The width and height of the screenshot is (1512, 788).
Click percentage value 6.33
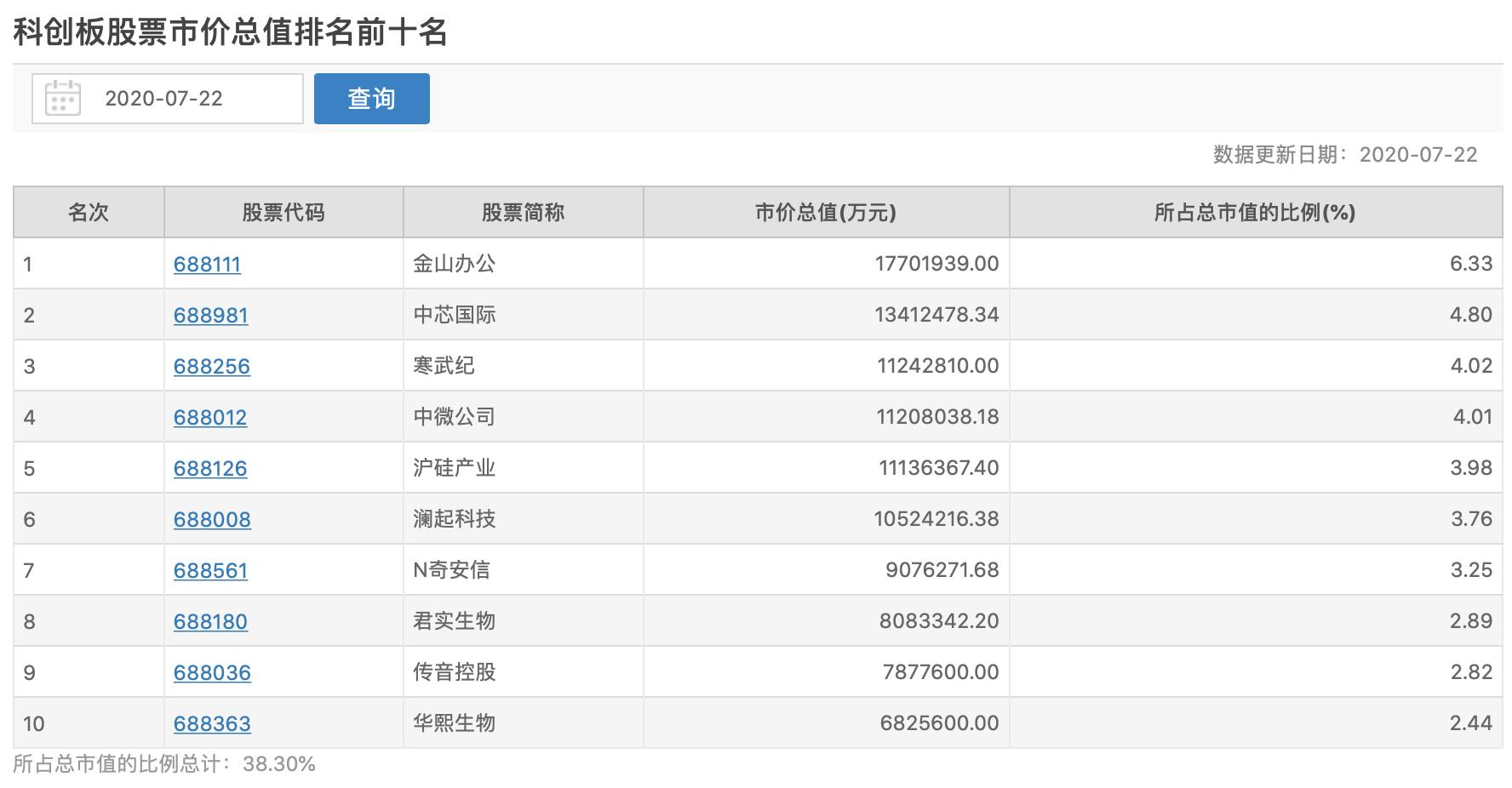(1471, 264)
